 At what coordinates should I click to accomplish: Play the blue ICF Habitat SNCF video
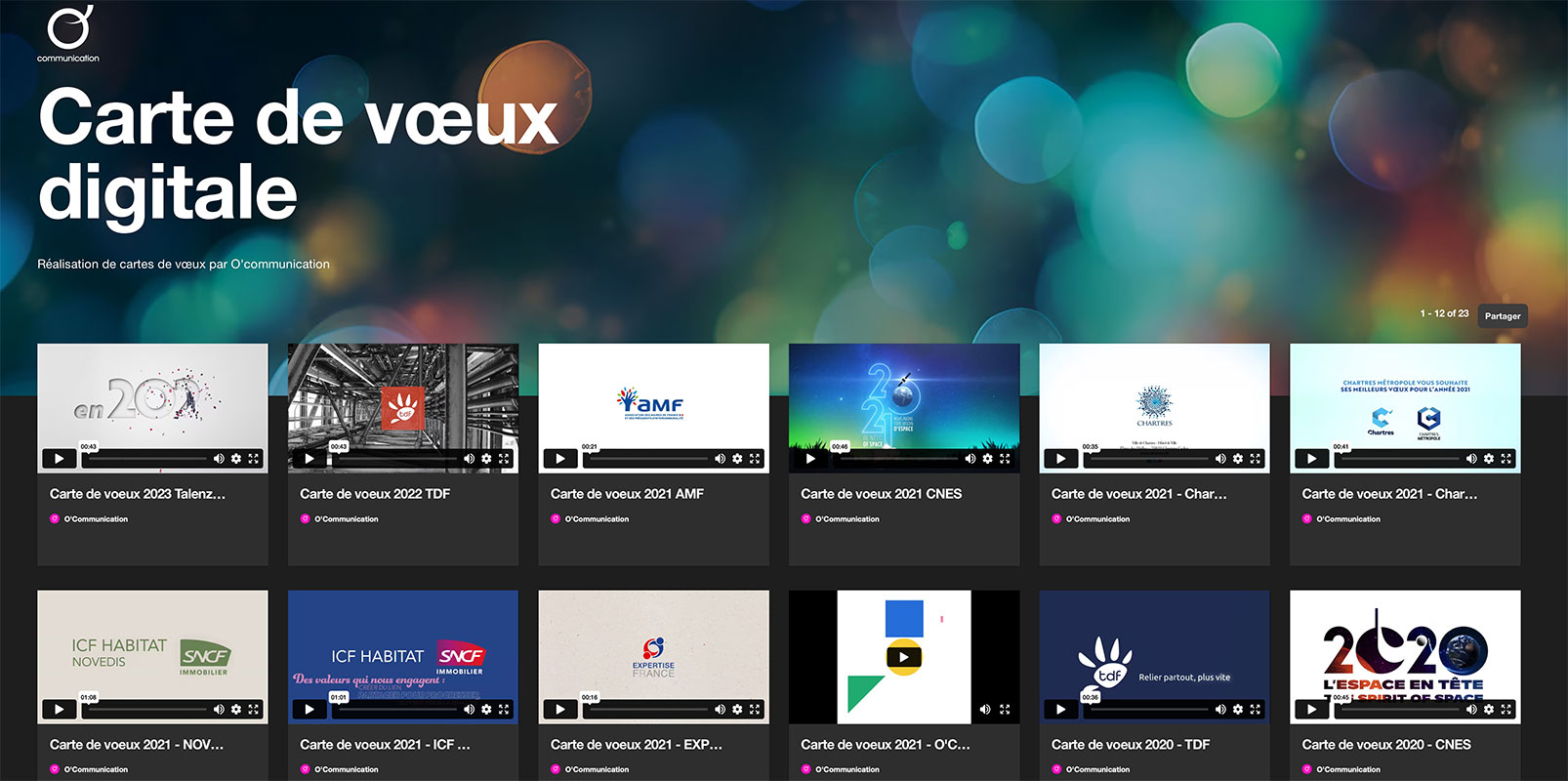click(309, 710)
